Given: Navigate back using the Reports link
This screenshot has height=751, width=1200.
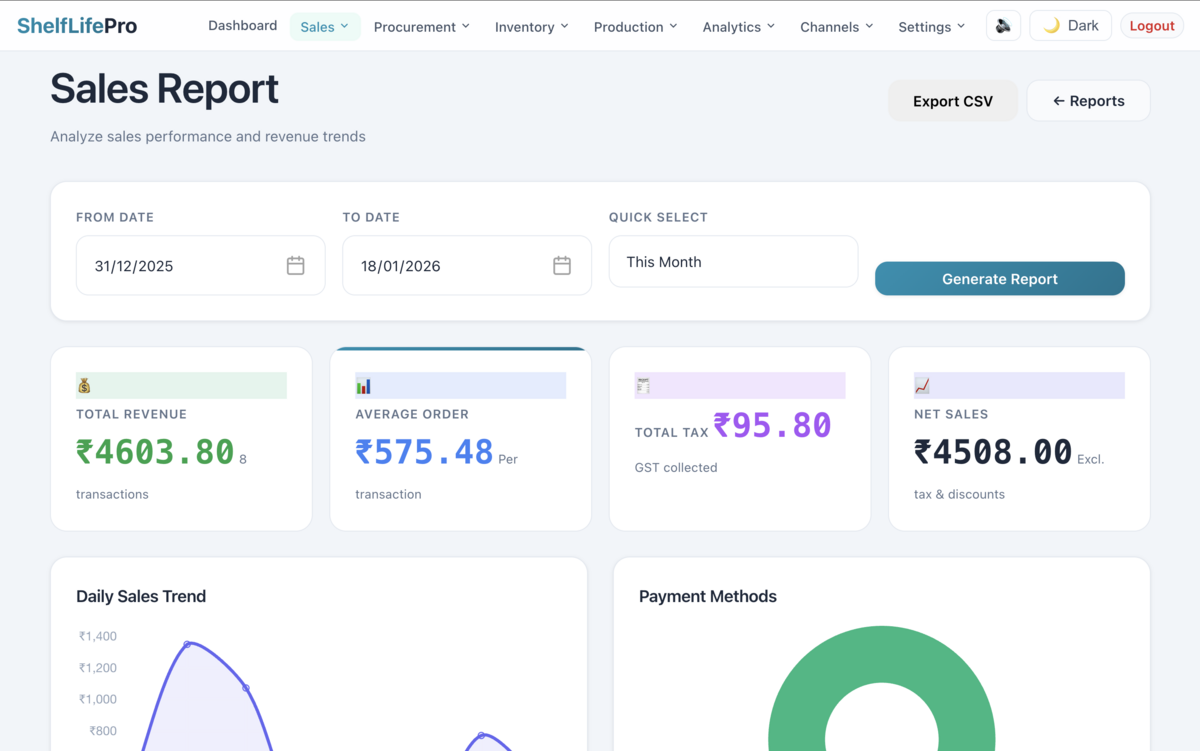Looking at the screenshot, I should [1088, 101].
